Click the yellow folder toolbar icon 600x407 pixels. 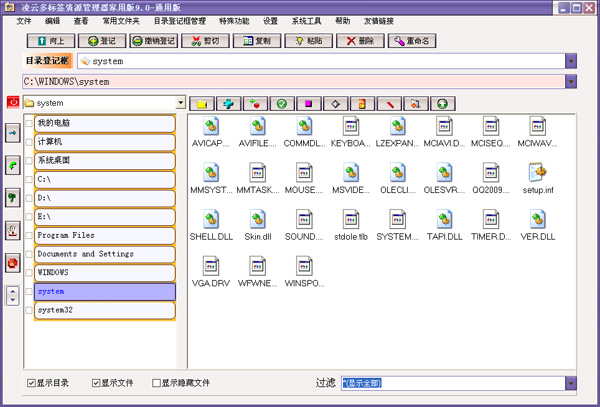pyautogui.click(x=202, y=104)
